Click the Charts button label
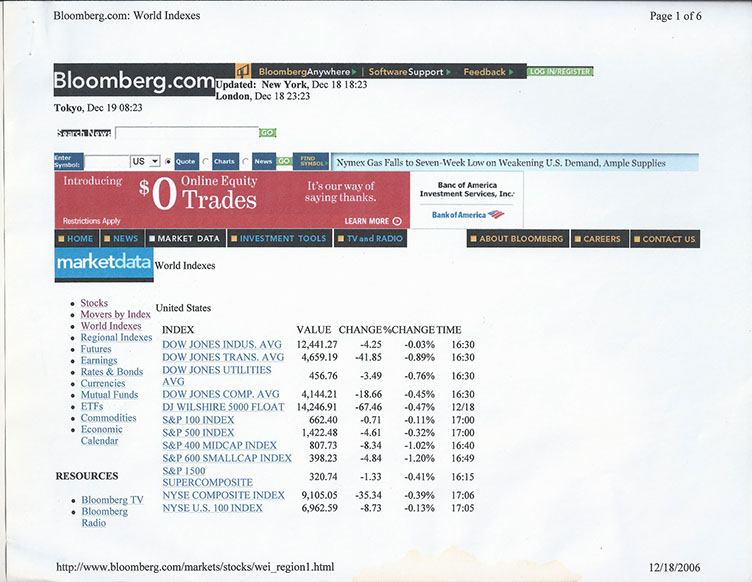This screenshot has height=582, width=752. click(224, 162)
